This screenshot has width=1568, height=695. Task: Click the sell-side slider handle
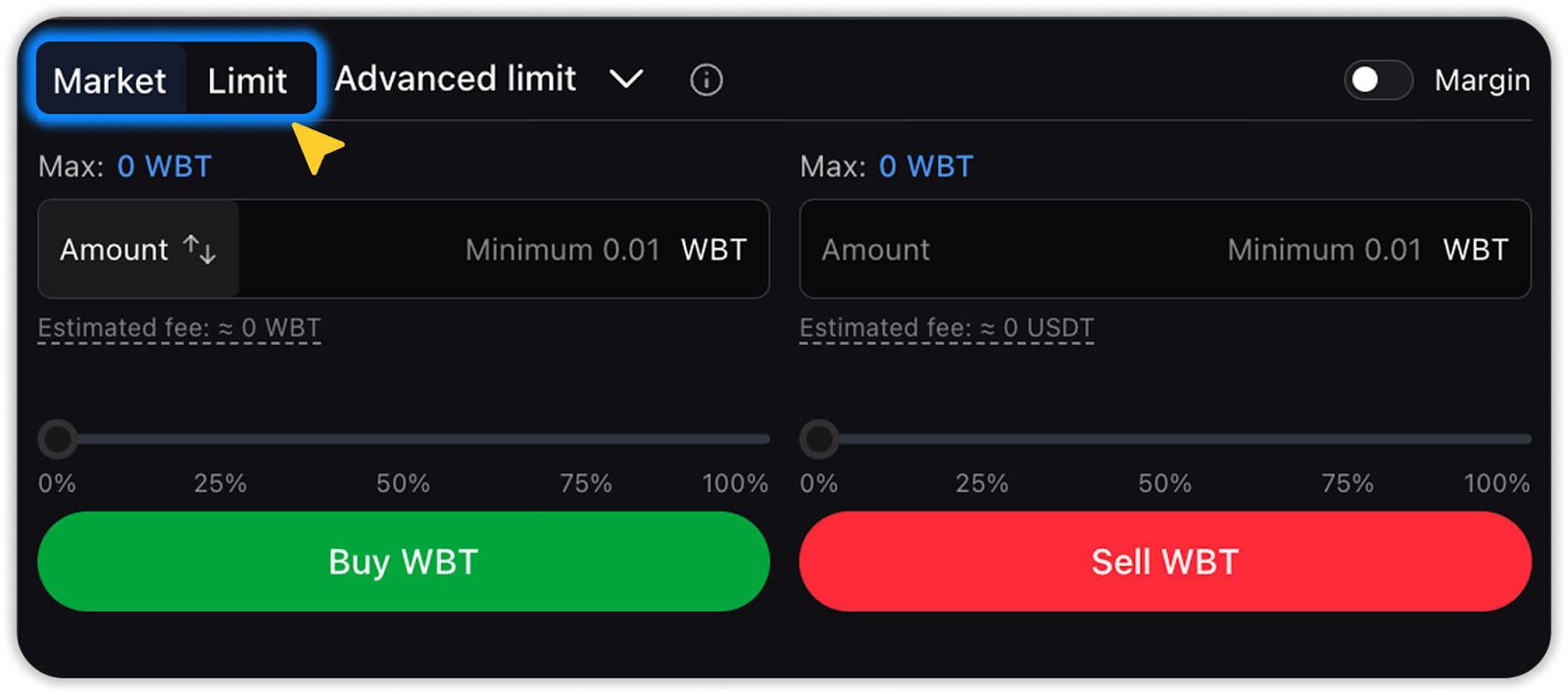(819, 439)
